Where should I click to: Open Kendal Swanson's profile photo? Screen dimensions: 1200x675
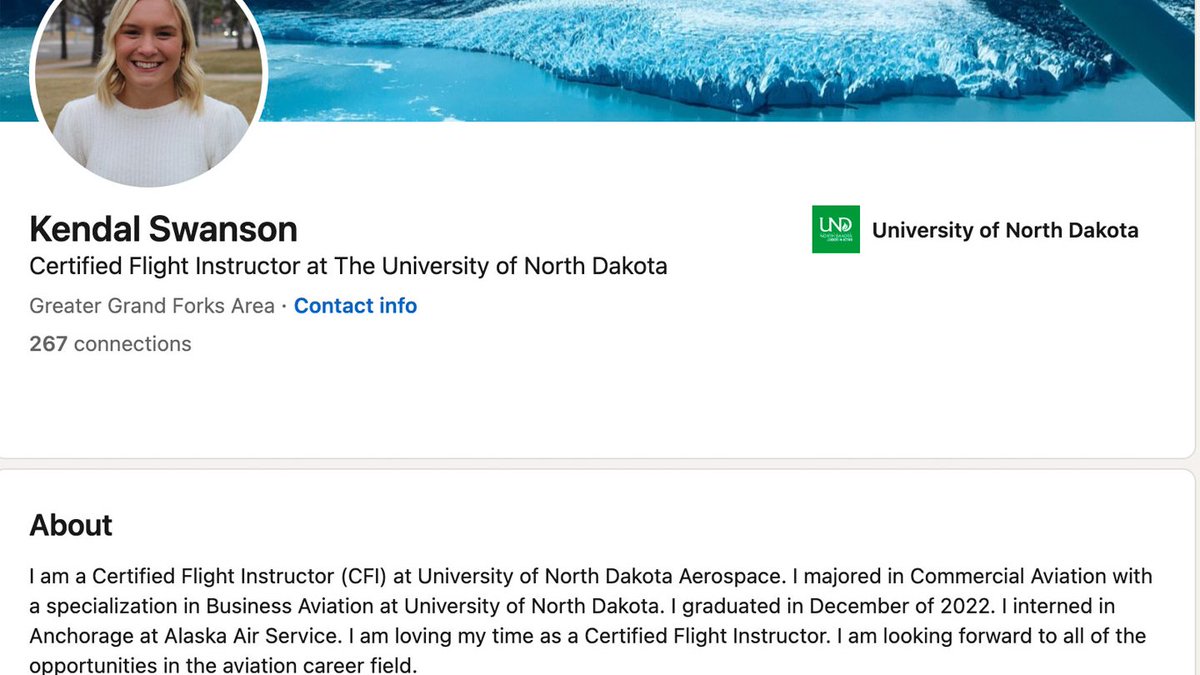[x=150, y=90]
